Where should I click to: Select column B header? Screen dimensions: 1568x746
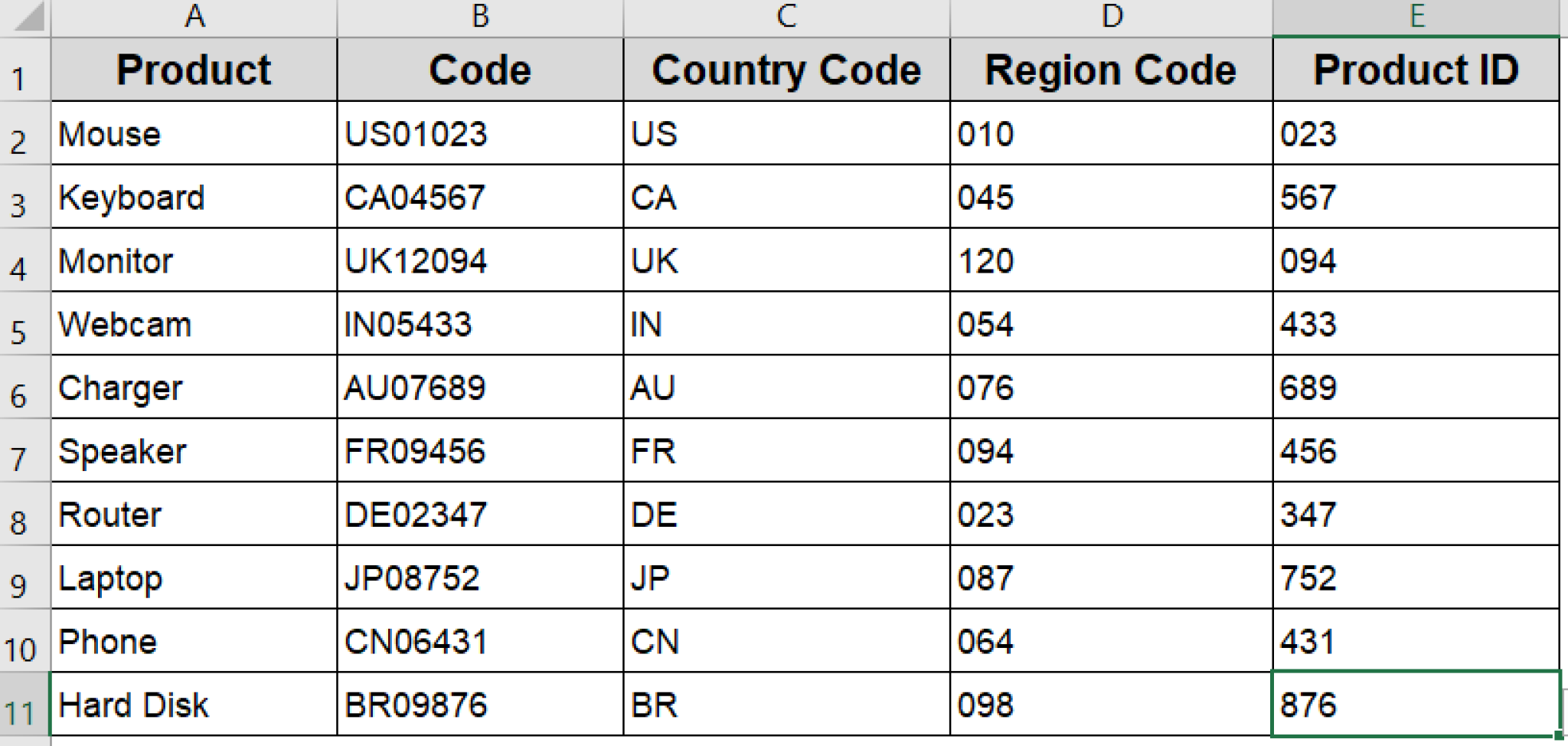[x=479, y=14]
